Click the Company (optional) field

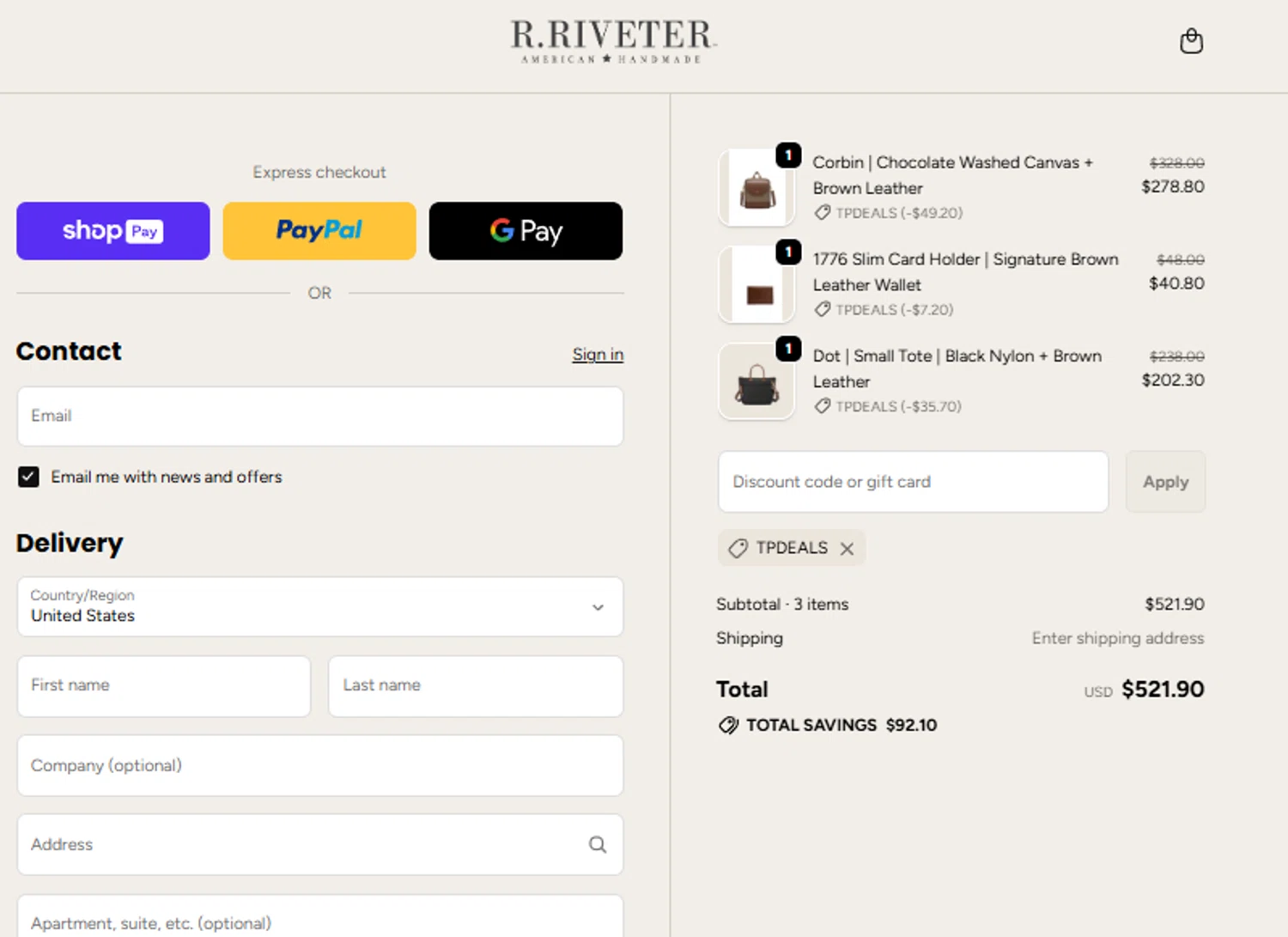[x=320, y=765]
